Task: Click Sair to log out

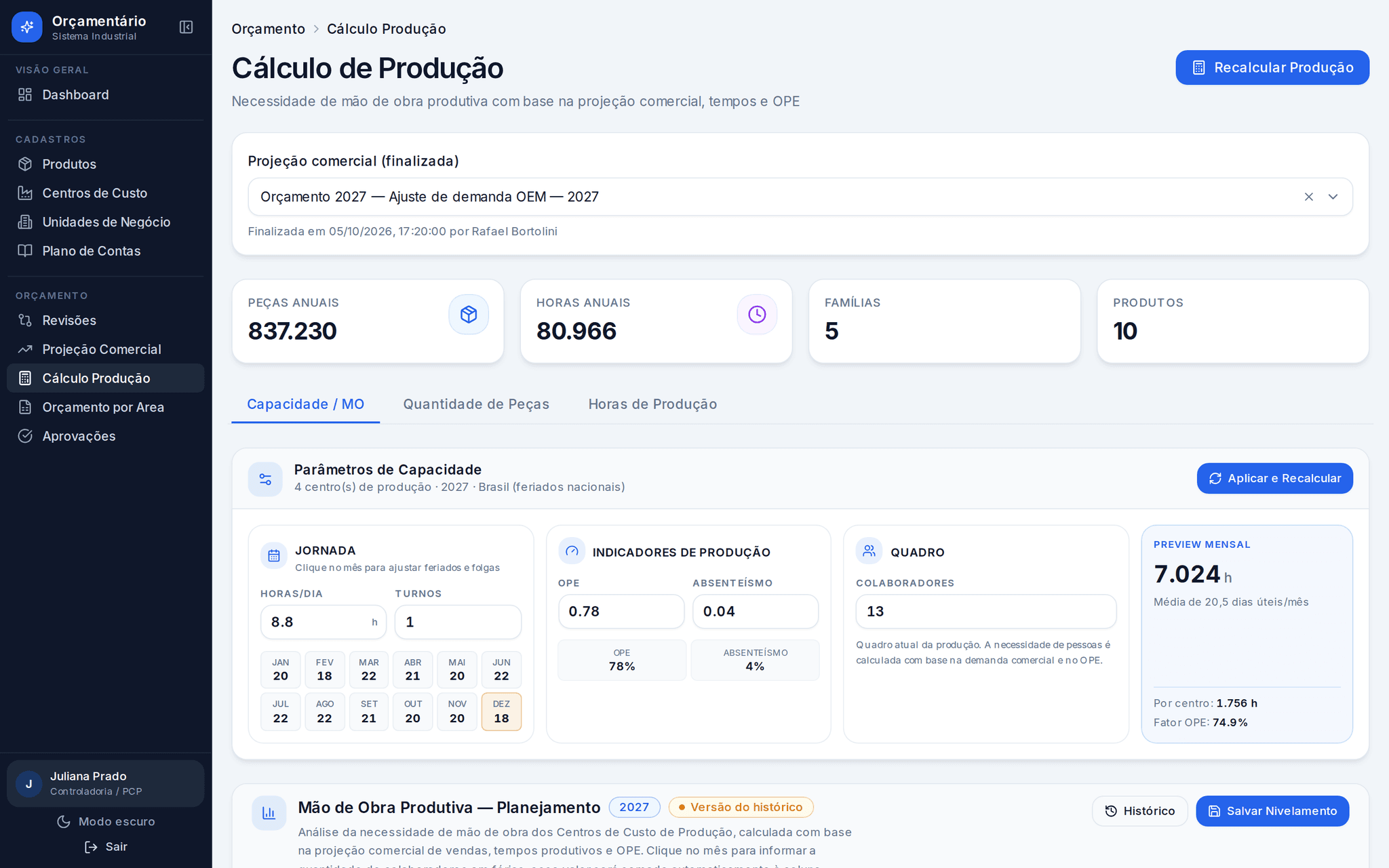Action: click(105, 847)
